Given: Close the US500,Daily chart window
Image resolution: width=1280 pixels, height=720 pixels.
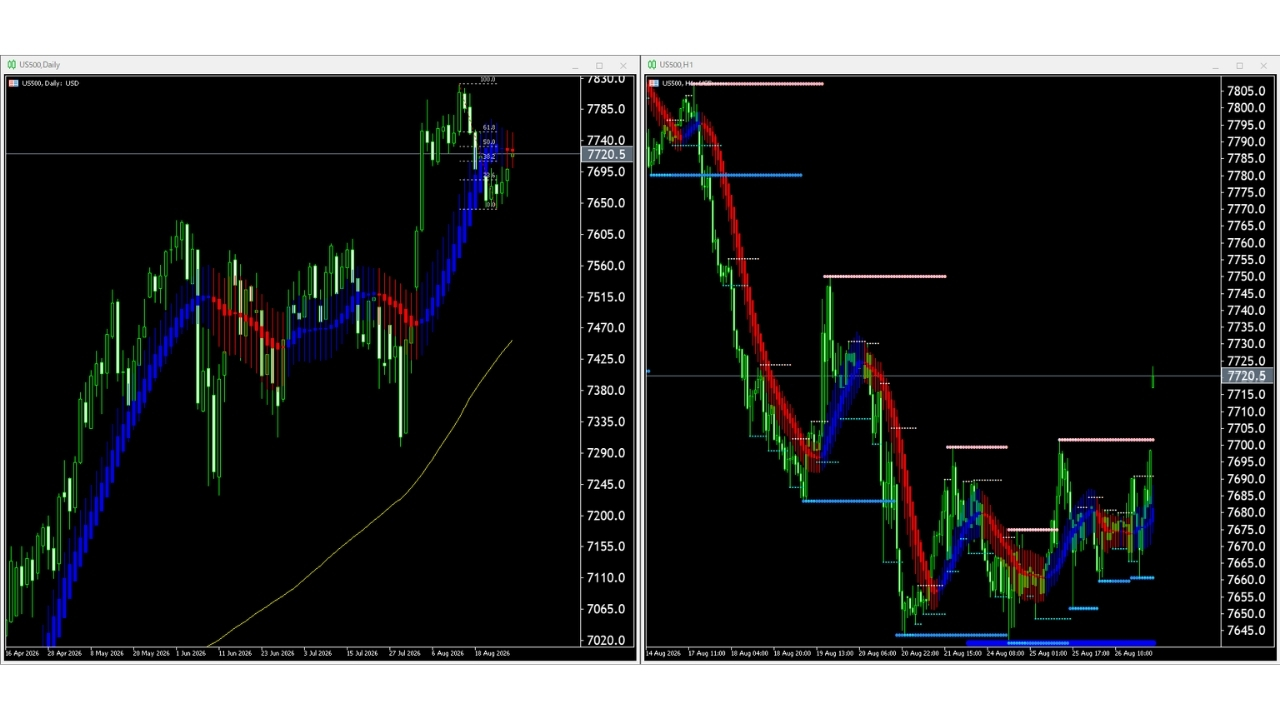Looking at the screenshot, I should click(623, 66).
